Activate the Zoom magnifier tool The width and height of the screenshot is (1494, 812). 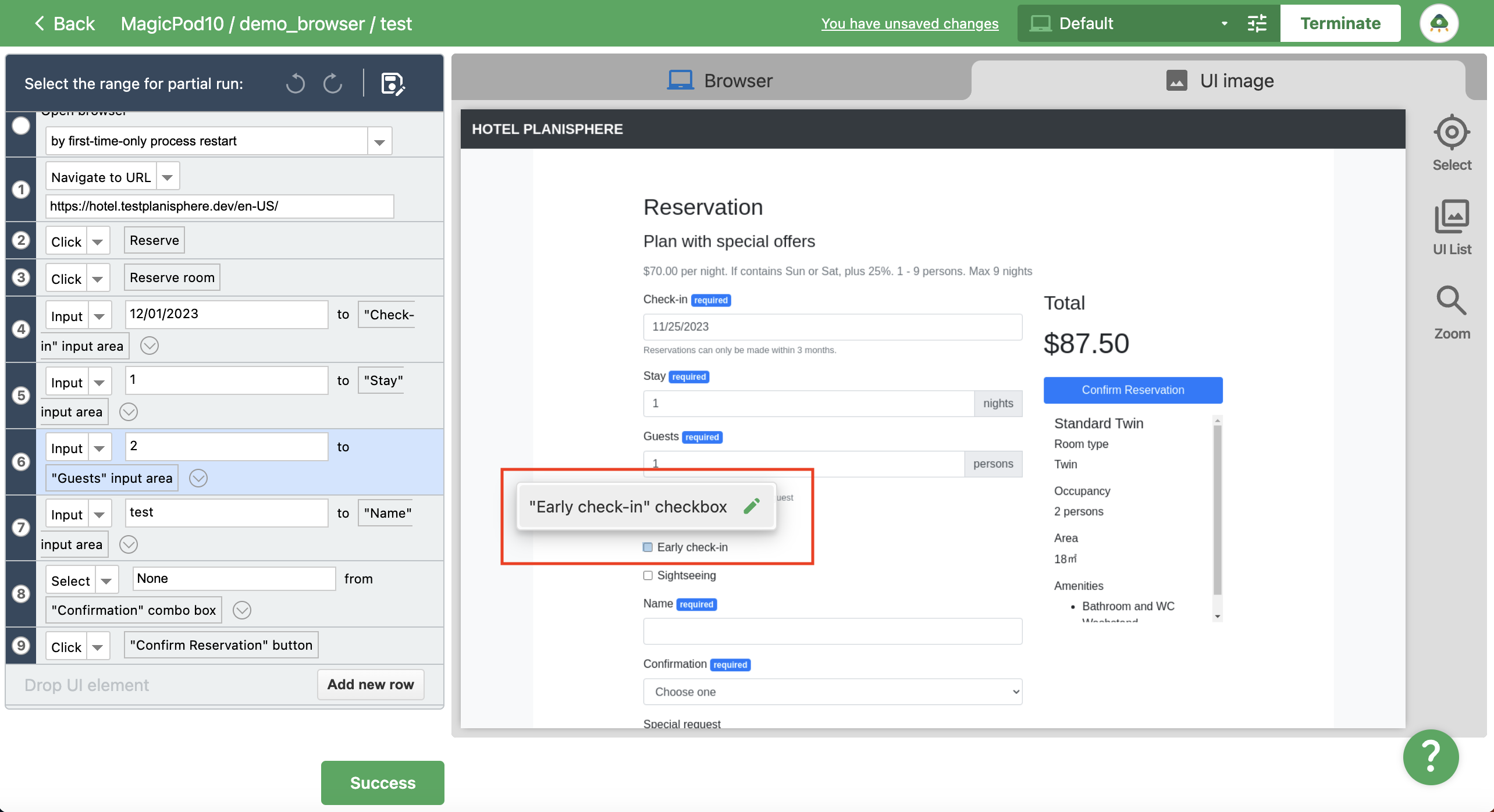[1452, 313]
